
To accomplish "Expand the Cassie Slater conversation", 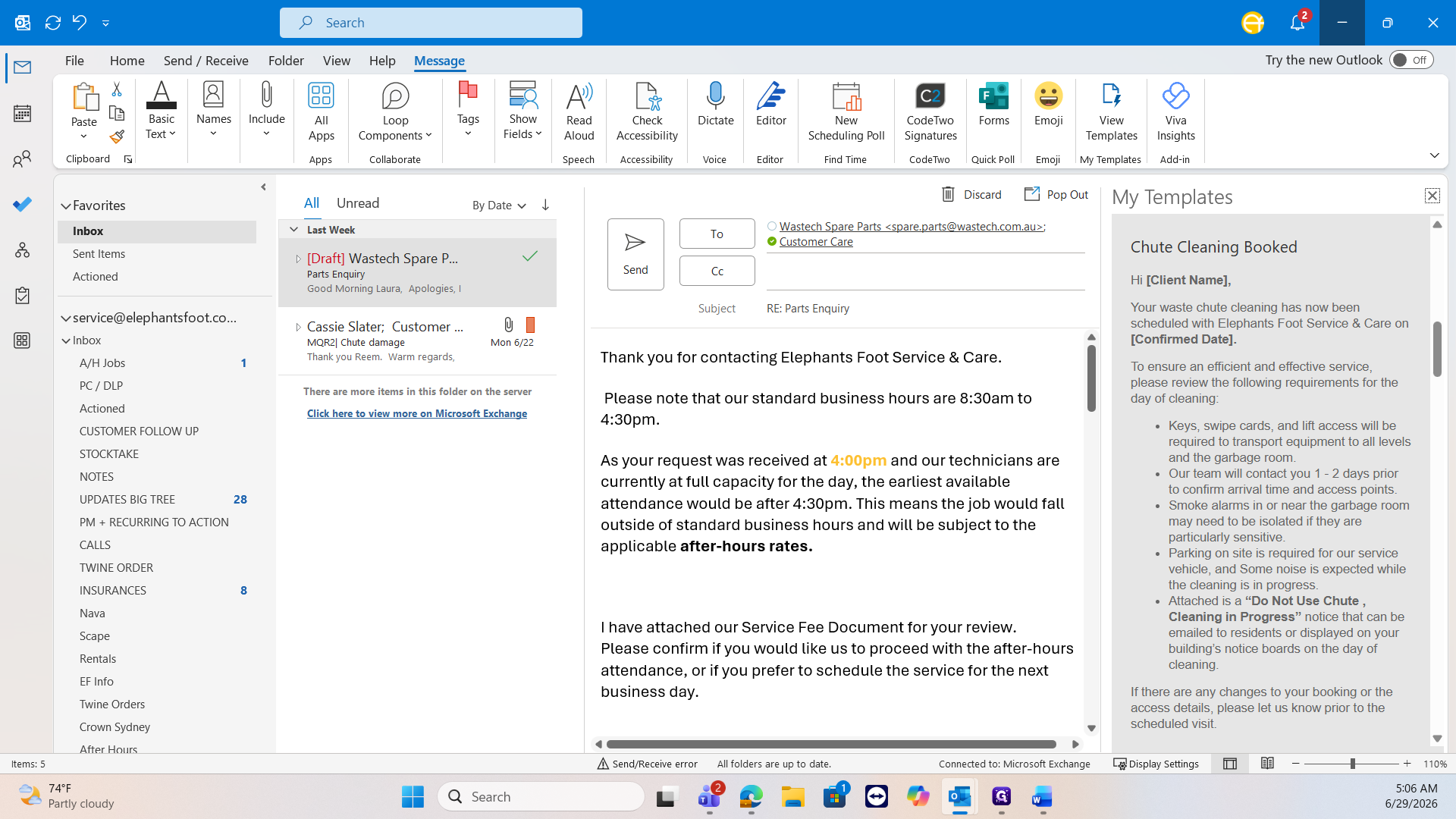I will point(298,327).
